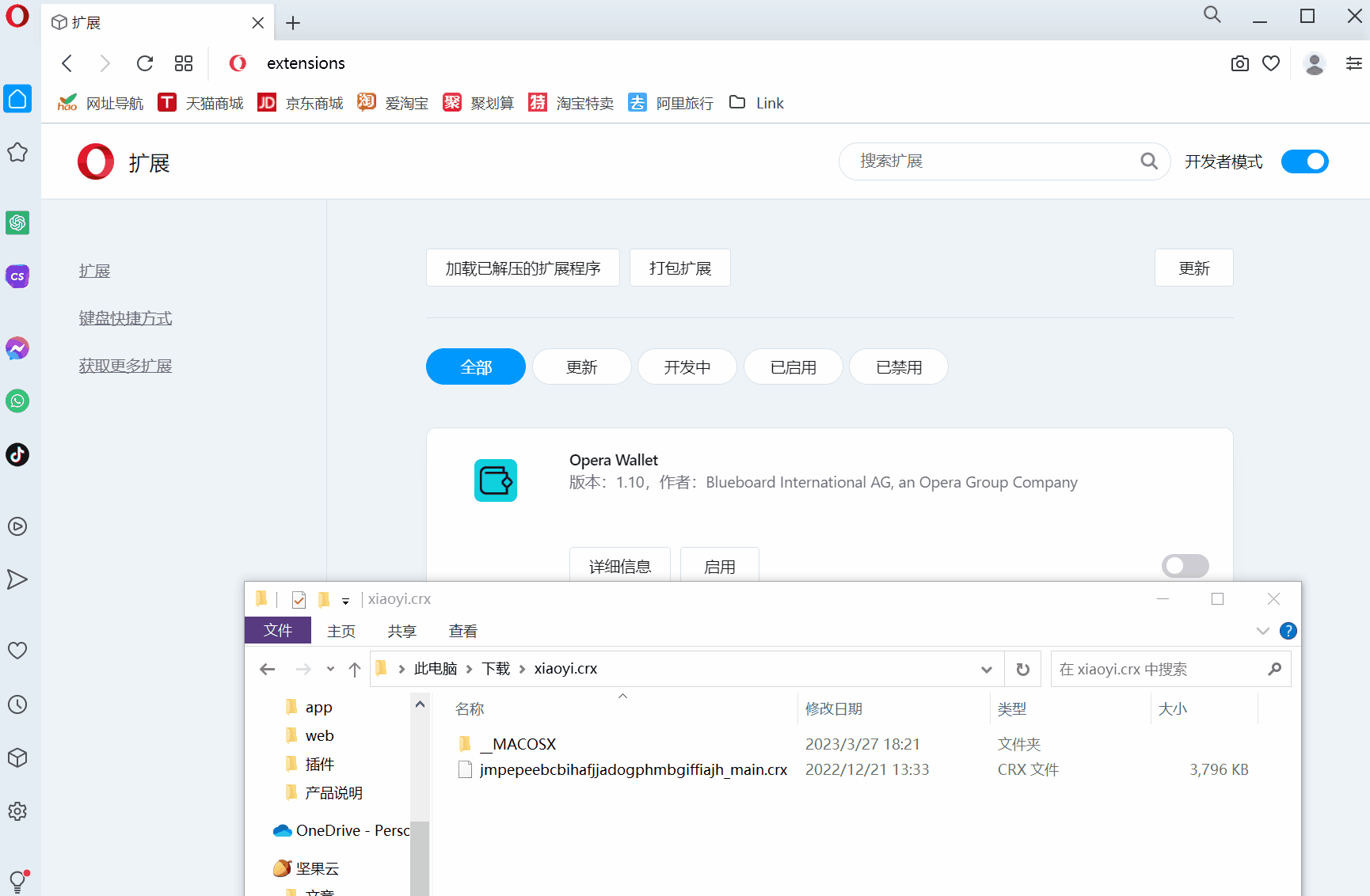Reload the extensions page
The width and height of the screenshot is (1370, 896).
pos(145,63)
